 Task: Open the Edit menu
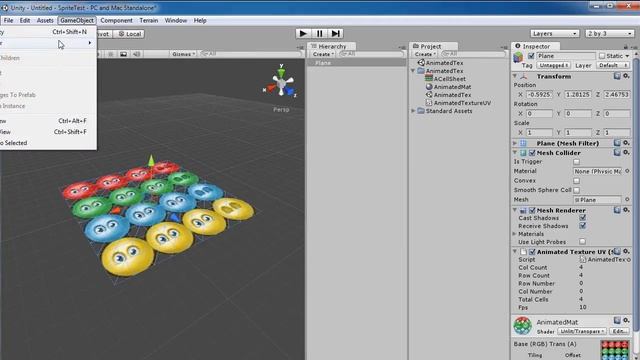(24, 20)
